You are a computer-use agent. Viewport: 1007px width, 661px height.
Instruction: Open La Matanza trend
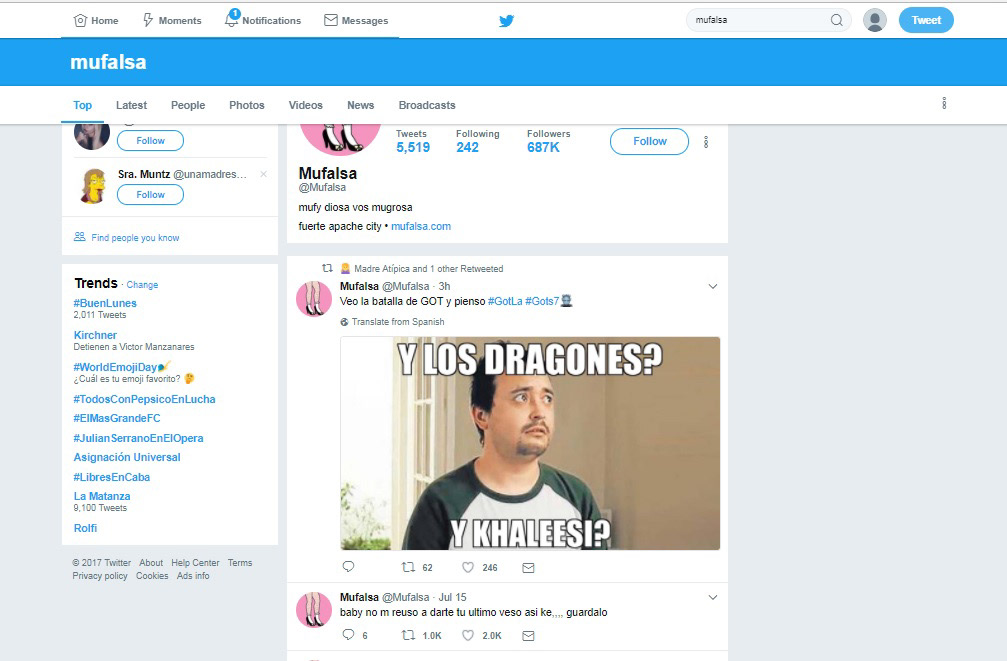[101, 497]
